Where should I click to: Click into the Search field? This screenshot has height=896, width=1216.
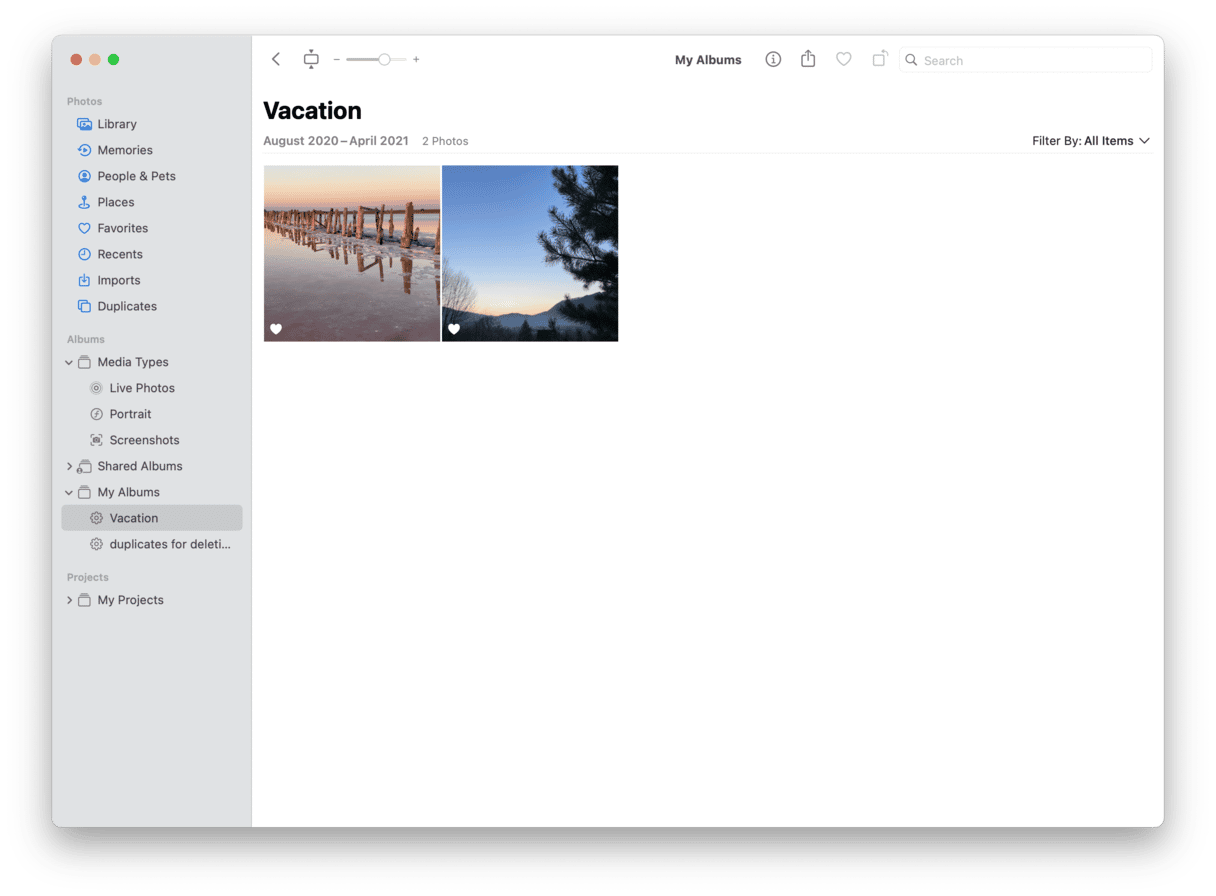[x=1026, y=60]
